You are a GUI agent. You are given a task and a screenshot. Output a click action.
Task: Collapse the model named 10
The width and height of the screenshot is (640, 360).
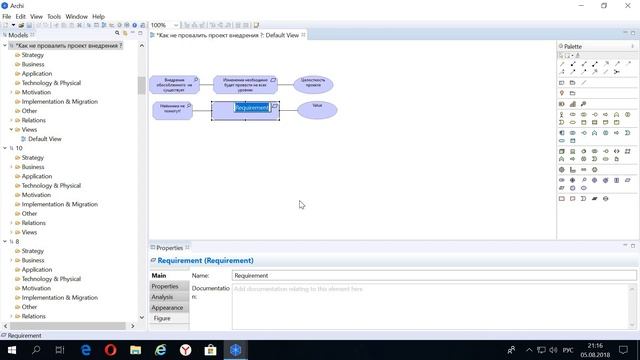point(5,148)
